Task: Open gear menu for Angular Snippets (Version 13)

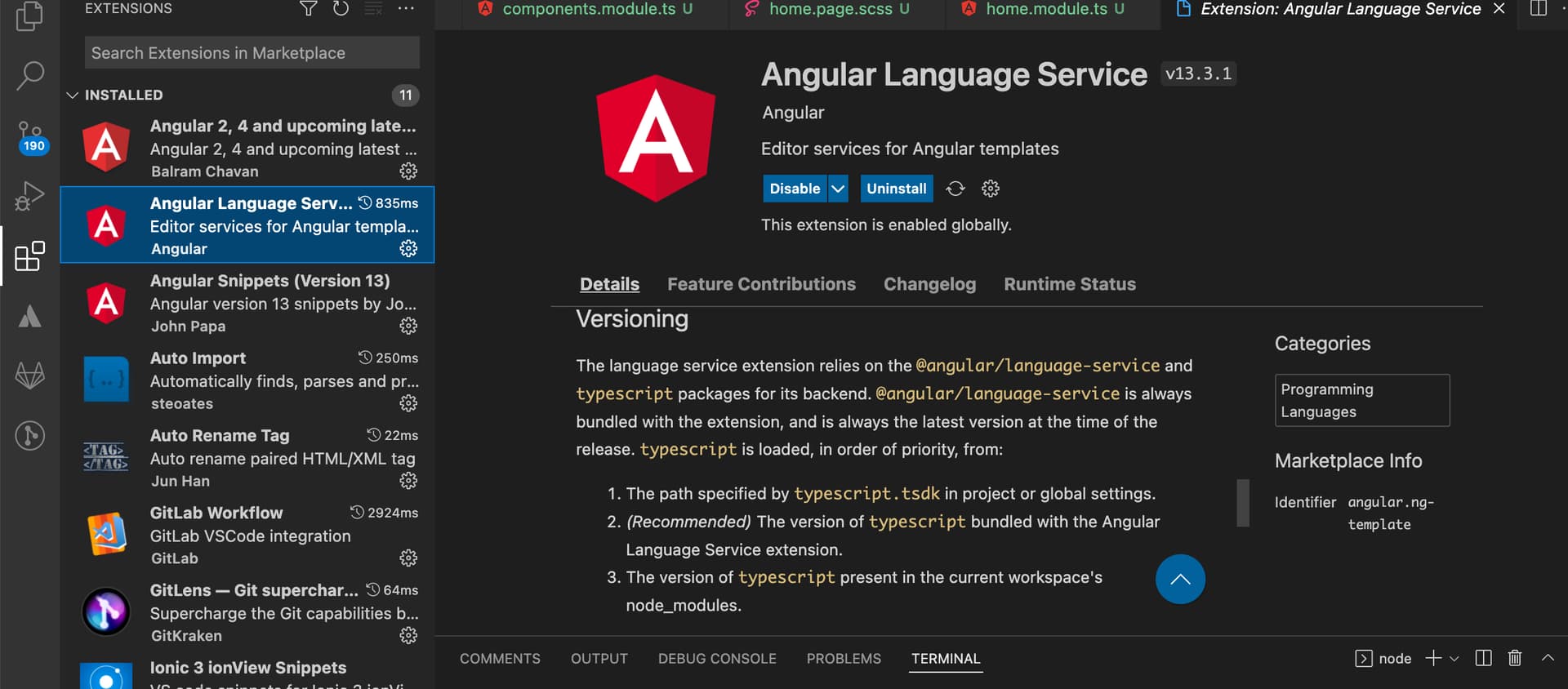Action: coord(408,327)
